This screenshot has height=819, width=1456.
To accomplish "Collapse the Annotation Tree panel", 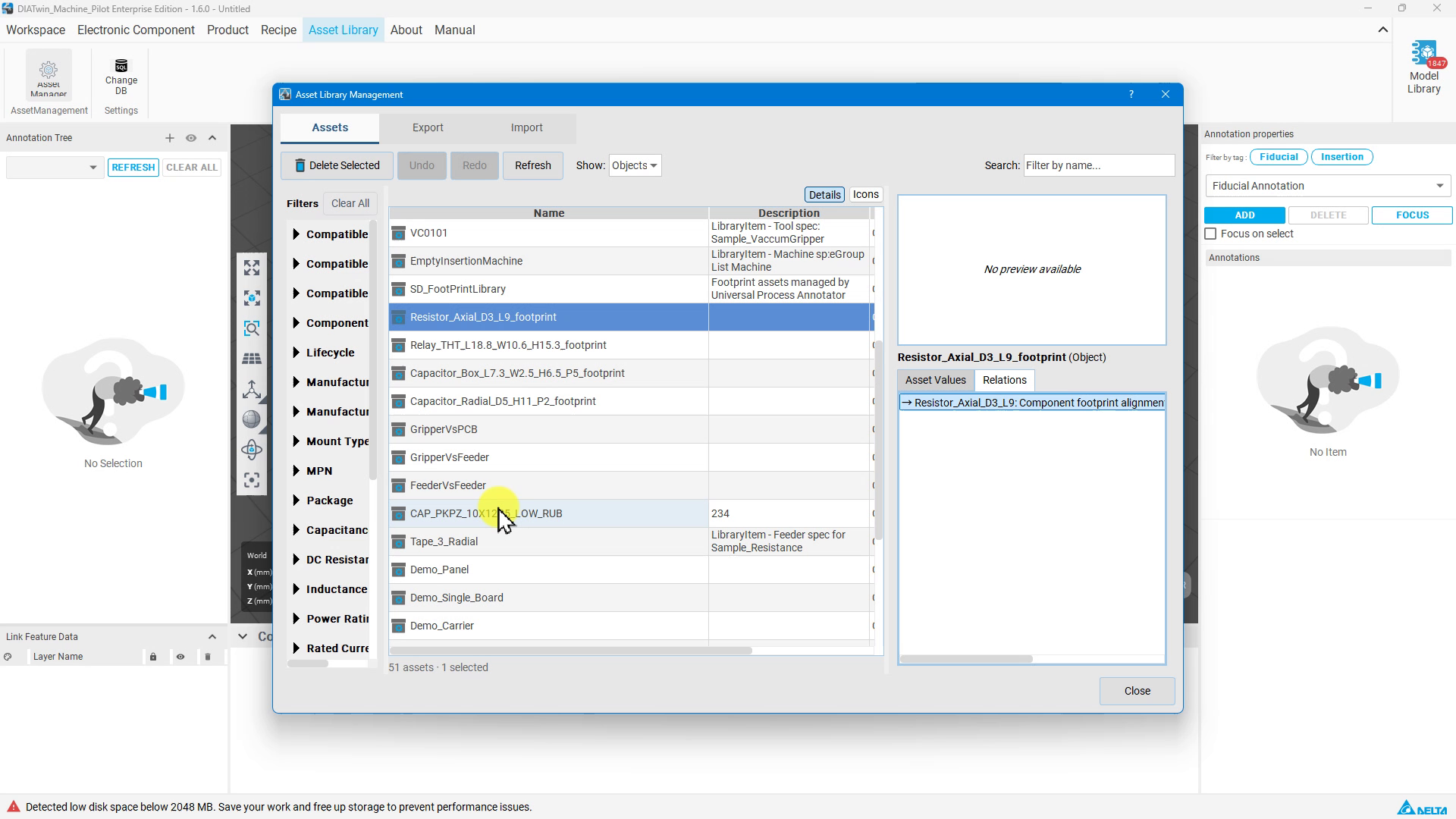I will point(212,138).
